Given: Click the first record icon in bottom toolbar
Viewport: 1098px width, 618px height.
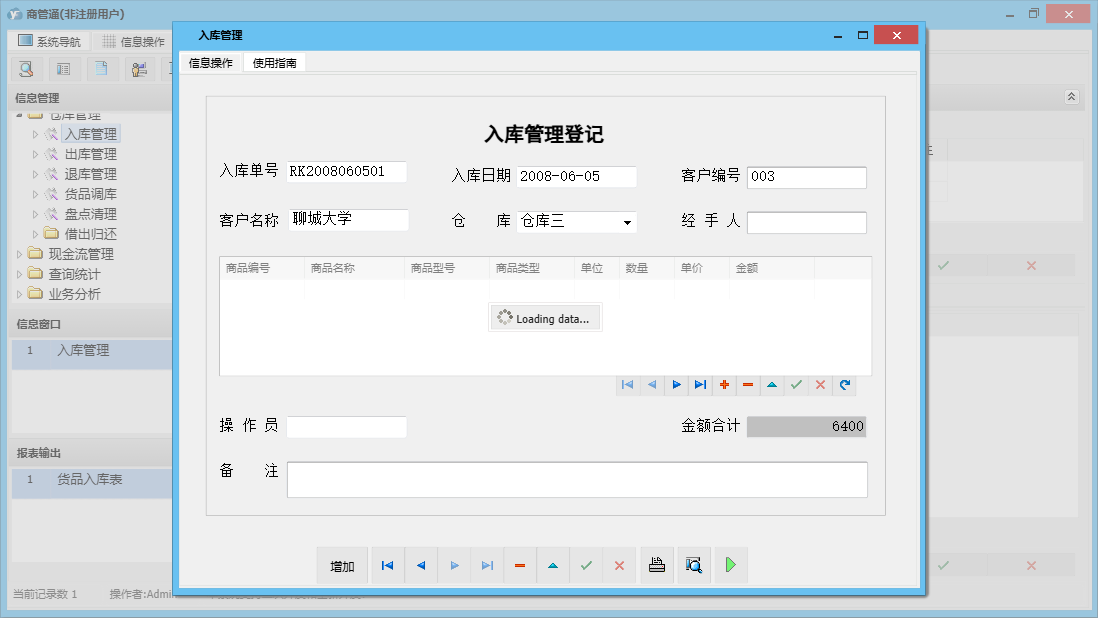Looking at the screenshot, I should (387, 565).
